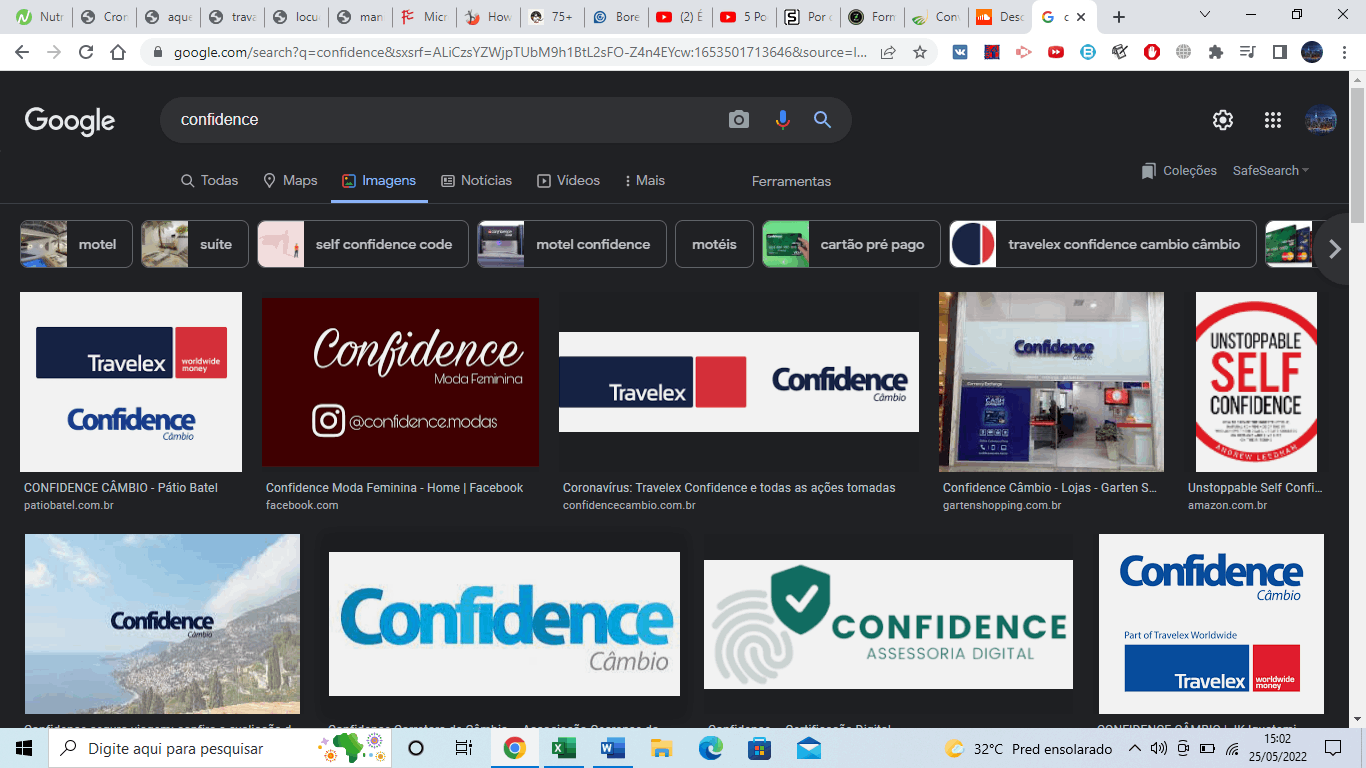The image size is (1366, 768).
Task: Filter by travelex confidence cambio chip
Action: click(1103, 244)
